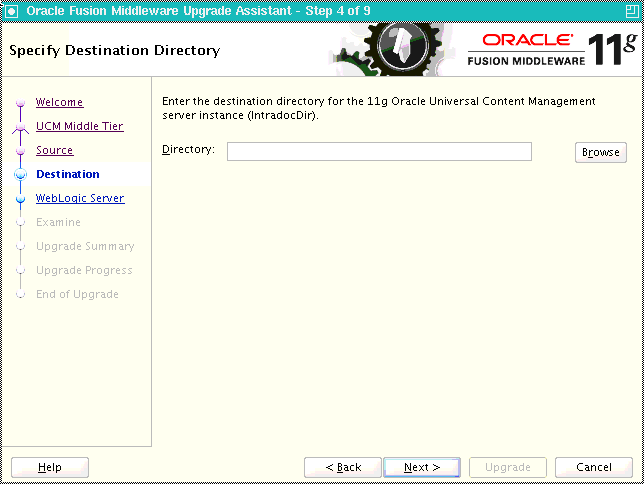Screen dimensions: 644x484
Task: Click the UCM Middle Tier step marker
Action: (x=21, y=128)
